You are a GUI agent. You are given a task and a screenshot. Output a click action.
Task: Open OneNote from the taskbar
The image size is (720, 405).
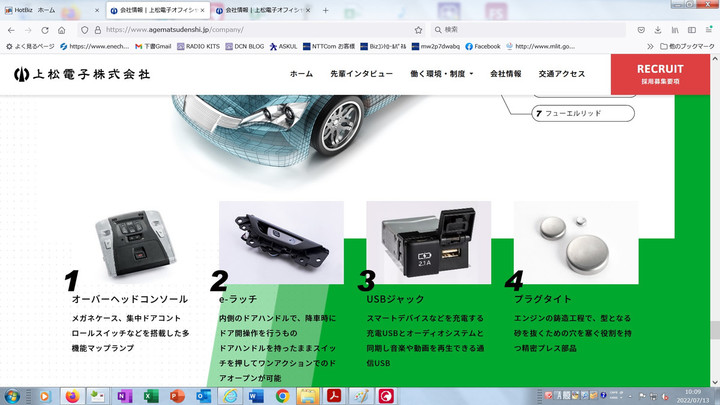124,396
